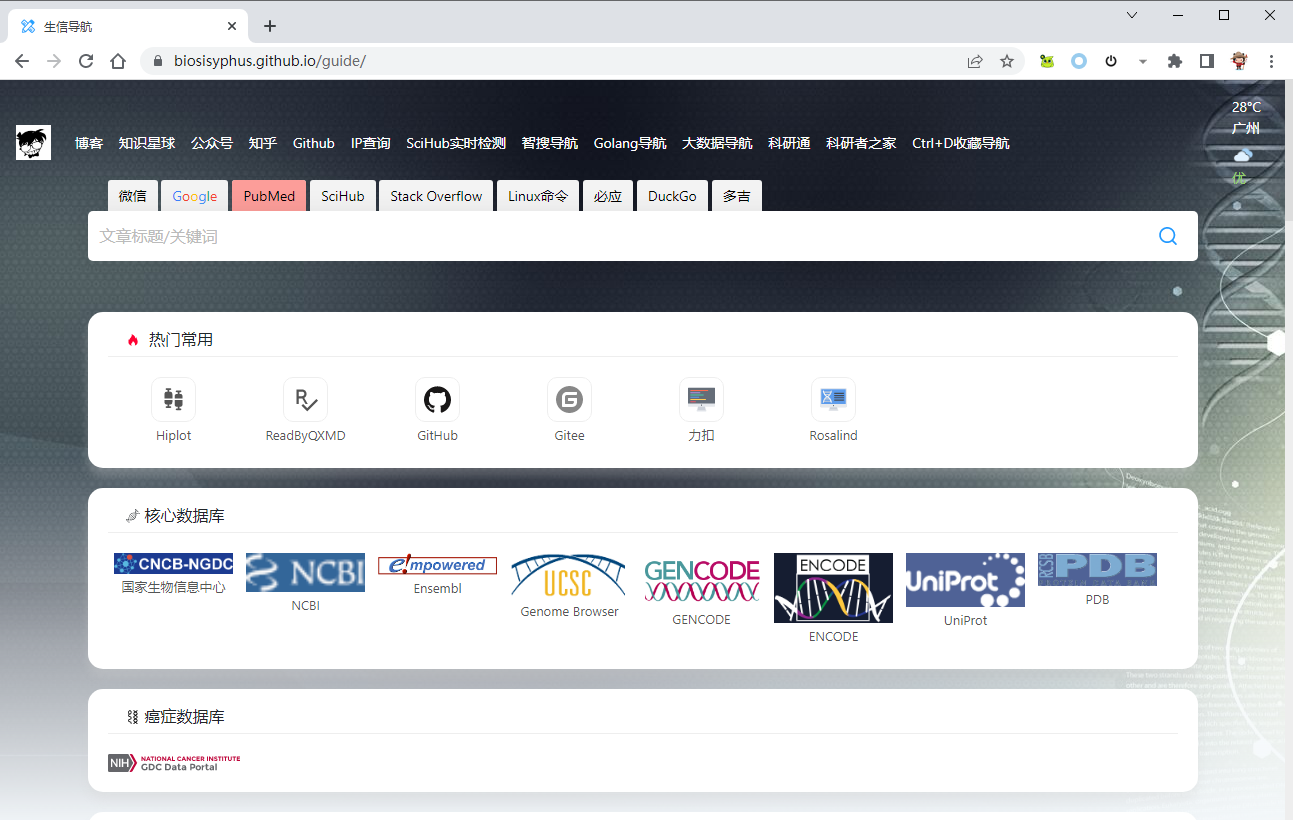The height and width of the screenshot is (820, 1293).
Task: Open the browser tab search dropdown
Action: pos(1131,15)
